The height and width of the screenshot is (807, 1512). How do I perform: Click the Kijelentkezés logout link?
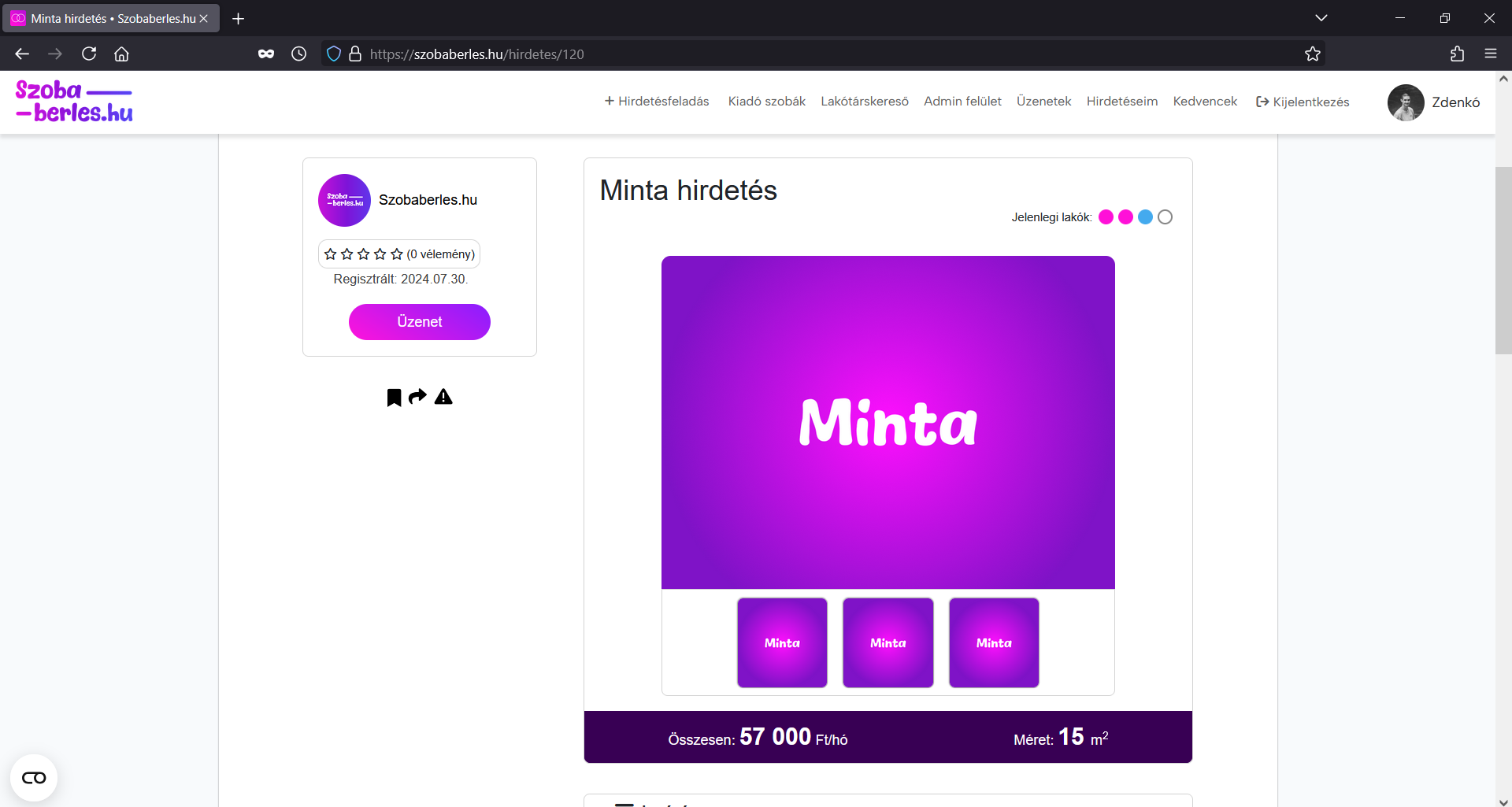pyautogui.click(x=1303, y=102)
